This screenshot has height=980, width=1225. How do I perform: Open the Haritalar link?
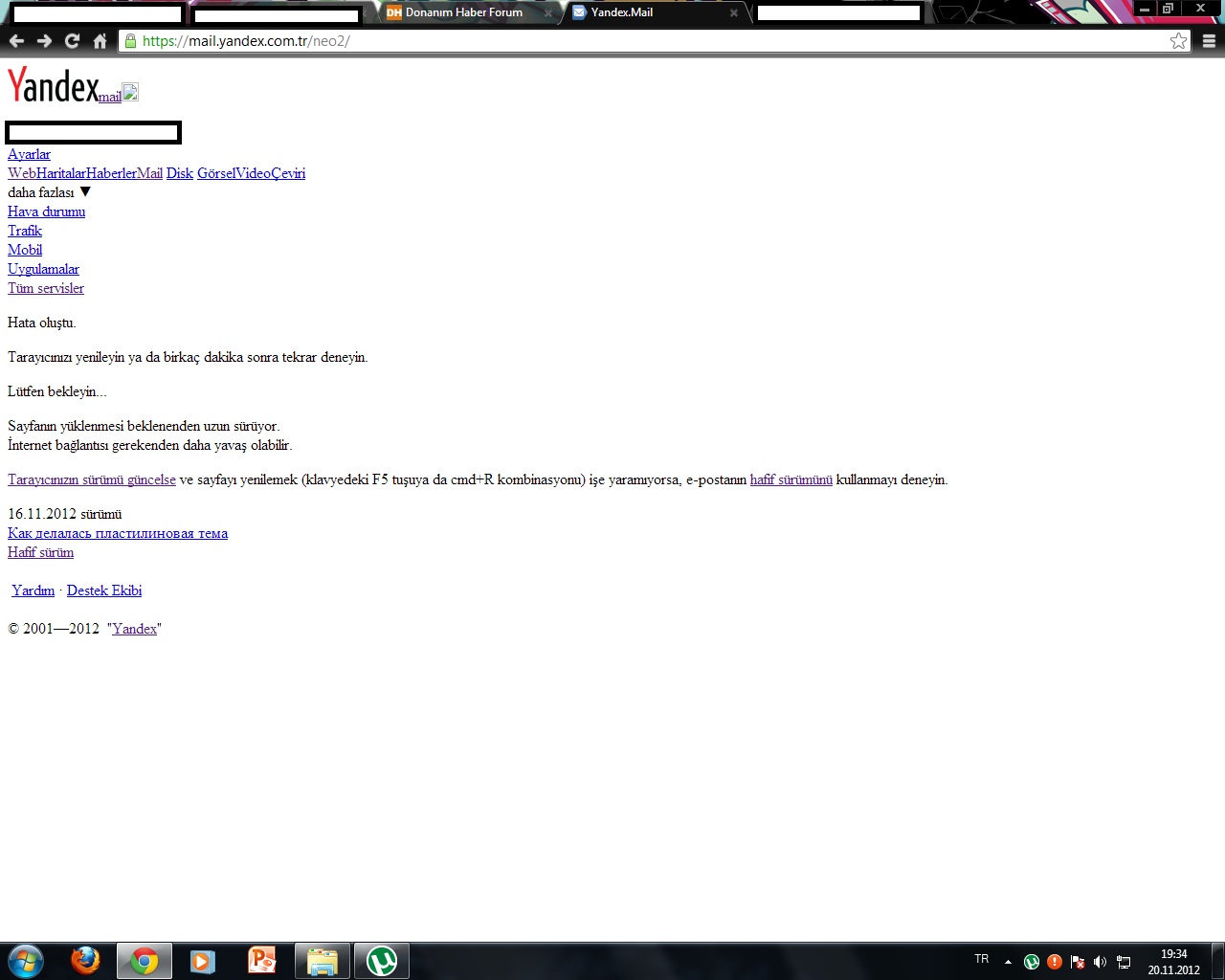[x=61, y=173]
